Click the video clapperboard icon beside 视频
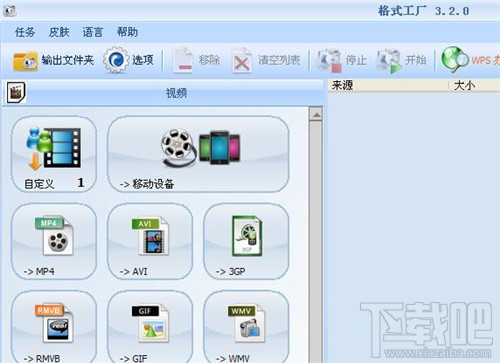500x363 pixels. pyautogui.click(x=16, y=92)
